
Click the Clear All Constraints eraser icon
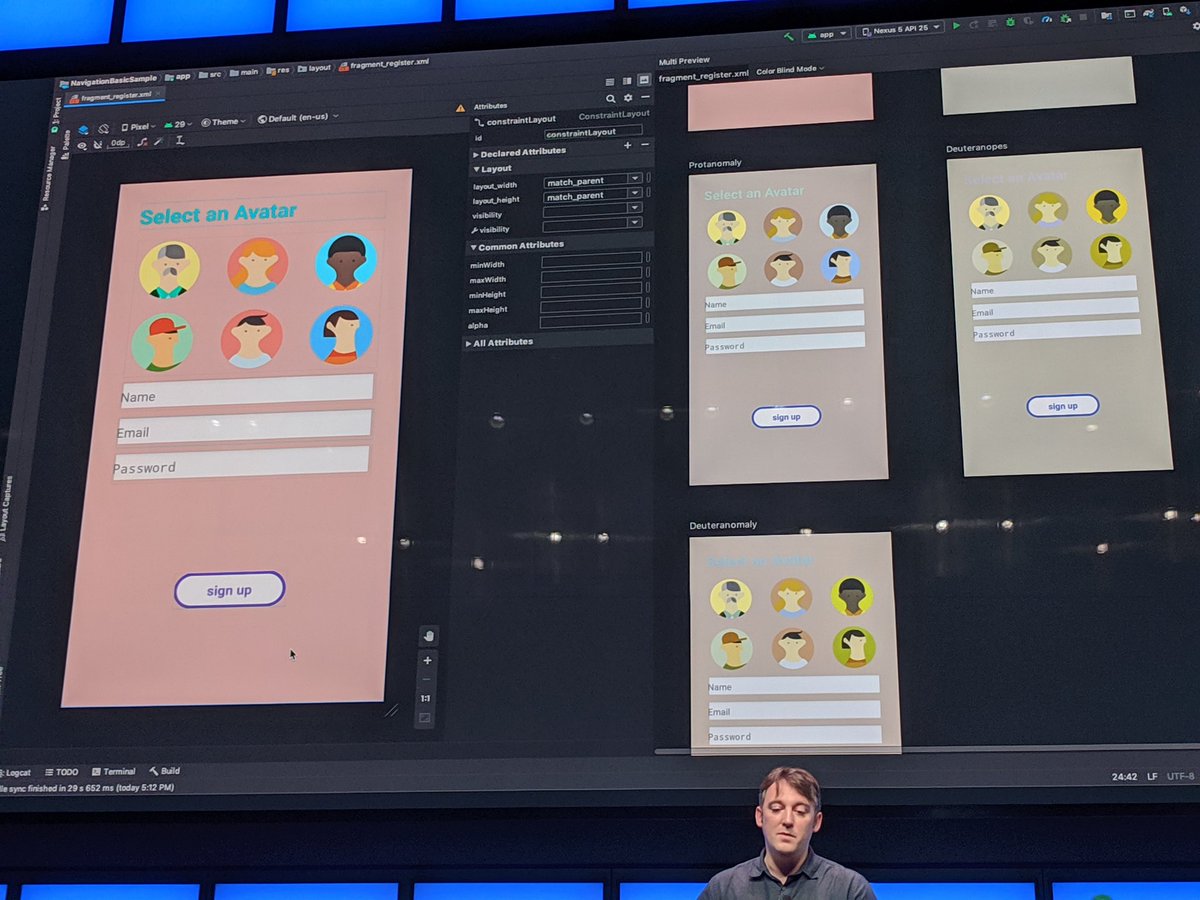click(97, 143)
